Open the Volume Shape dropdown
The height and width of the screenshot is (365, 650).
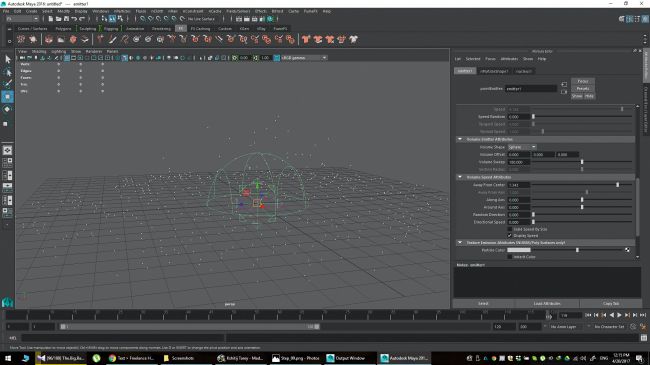point(521,147)
